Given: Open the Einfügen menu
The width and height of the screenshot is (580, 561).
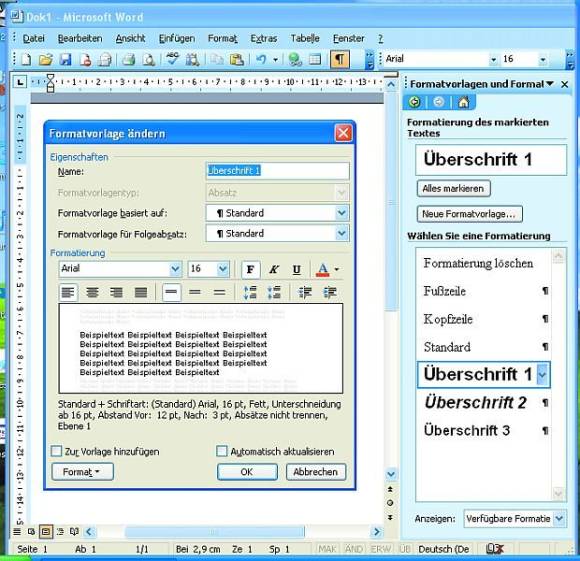Looking at the screenshot, I should pos(177,38).
